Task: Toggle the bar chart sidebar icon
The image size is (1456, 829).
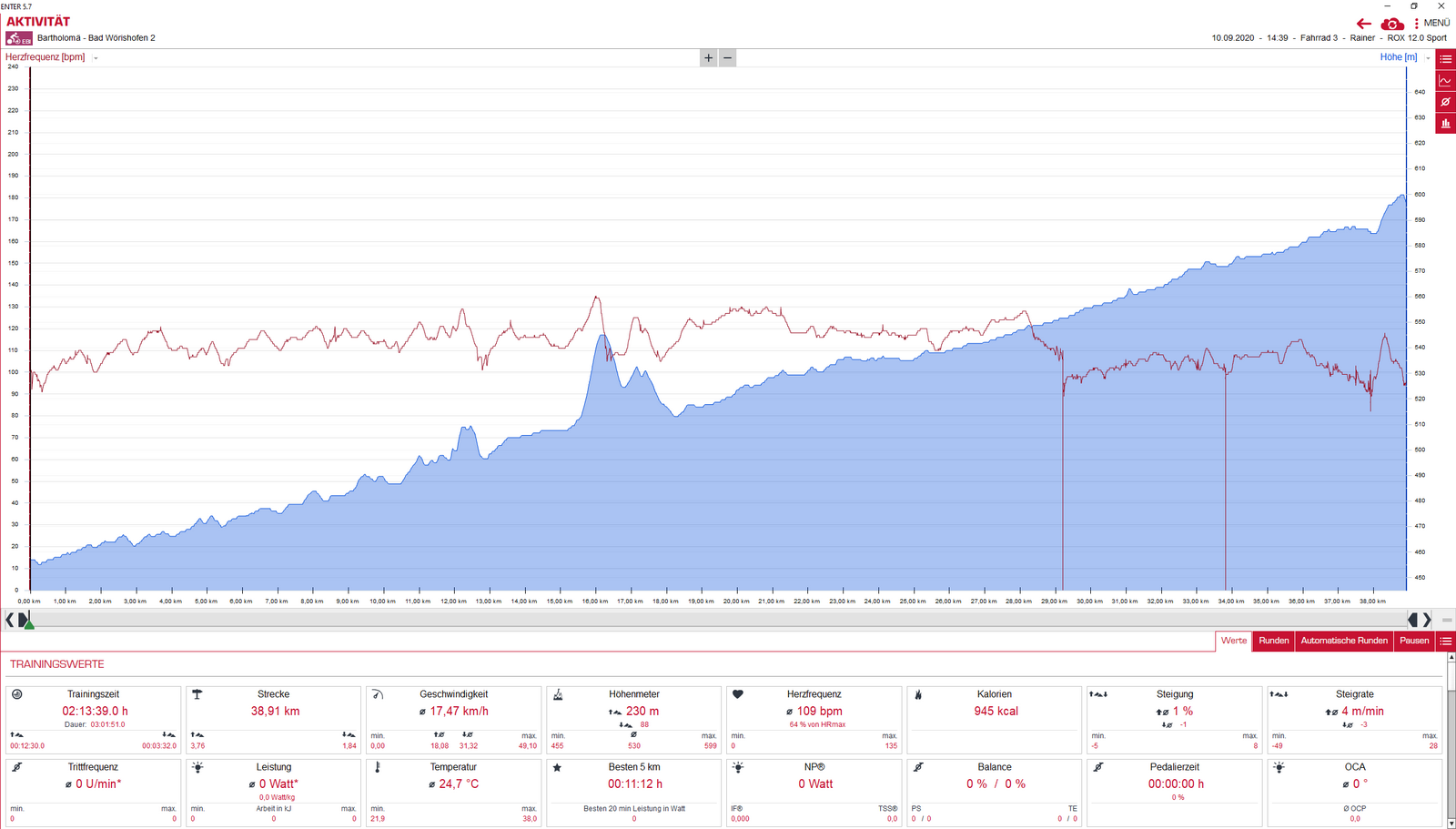Action: (1445, 124)
